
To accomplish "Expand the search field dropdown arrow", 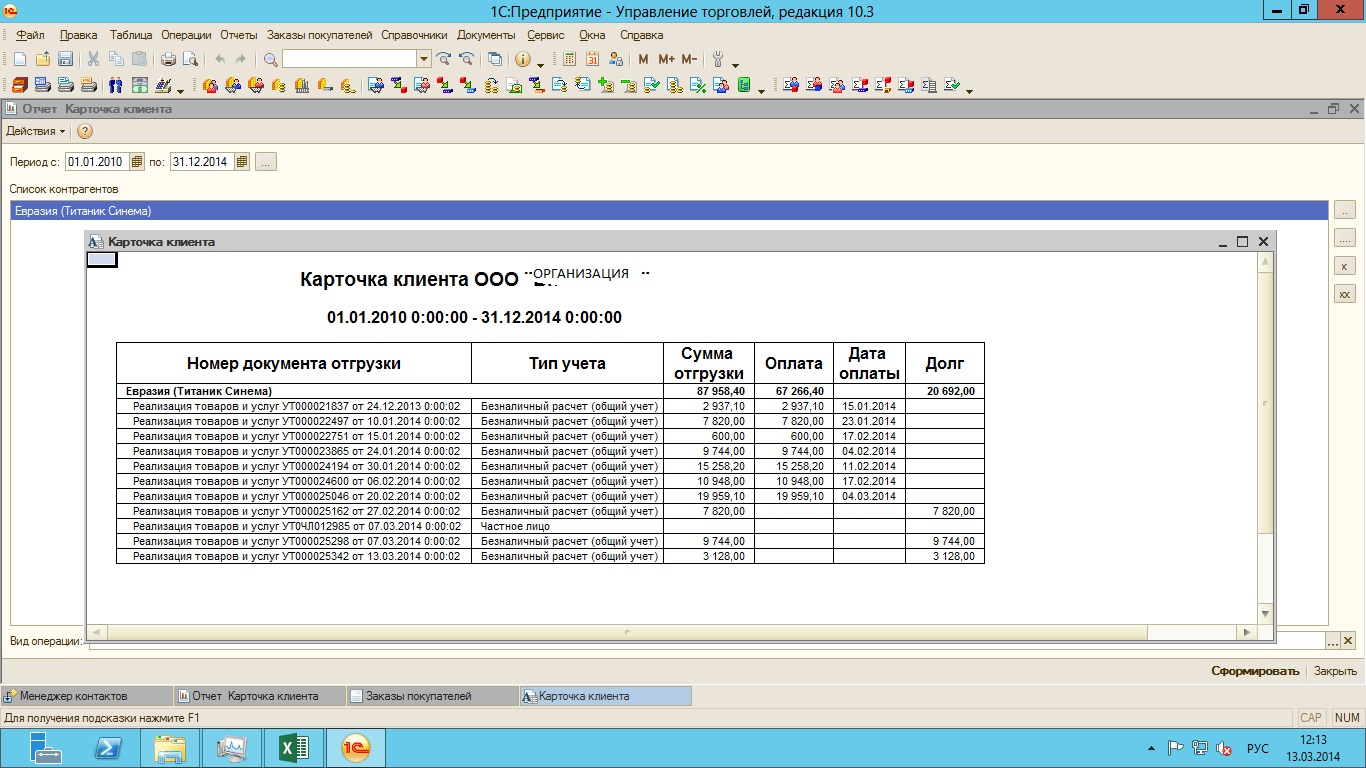I will pyautogui.click(x=424, y=60).
